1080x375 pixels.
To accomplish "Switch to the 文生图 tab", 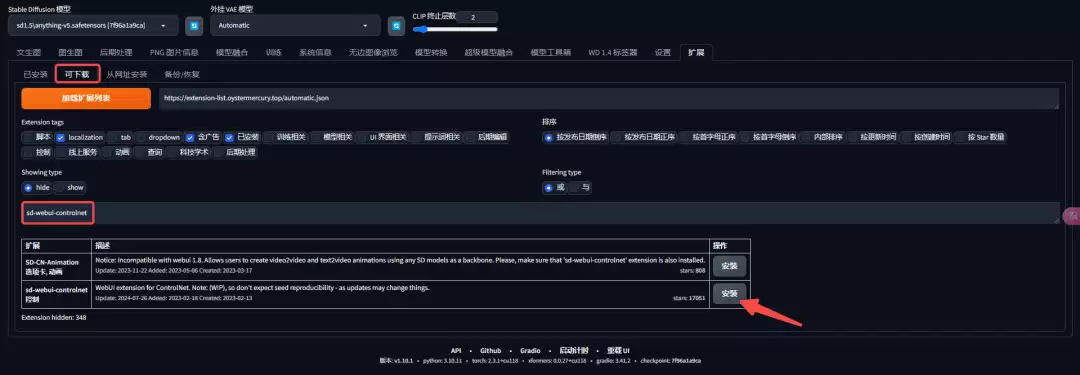I will tap(29, 52).
